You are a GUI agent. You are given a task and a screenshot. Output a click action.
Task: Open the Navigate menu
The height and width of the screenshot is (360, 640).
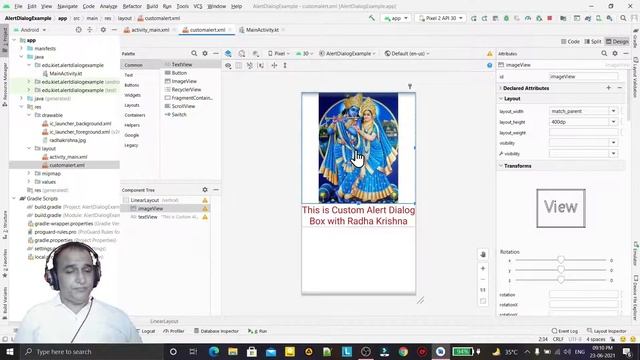coord(67,6)
